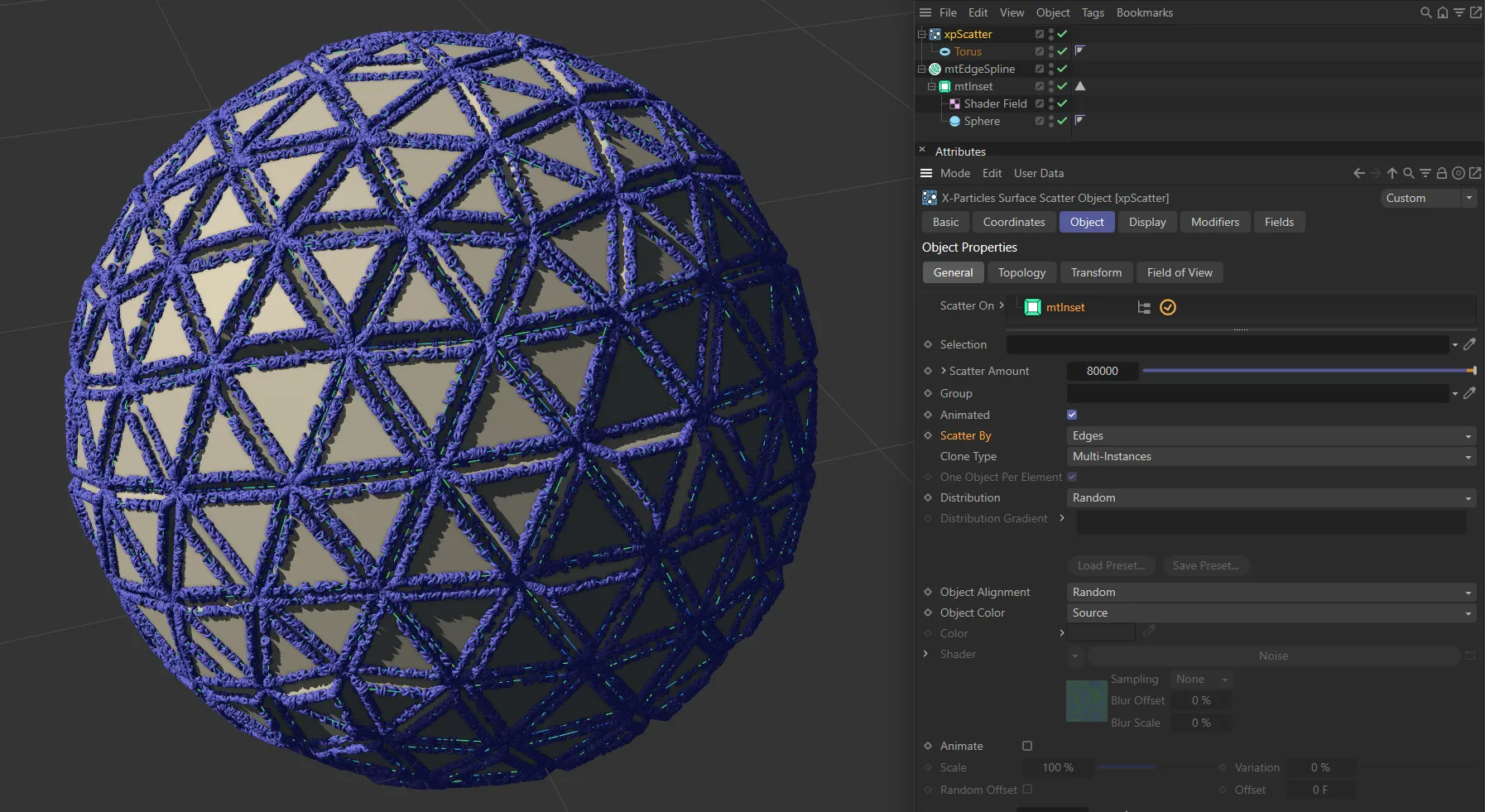1485x812 pixels.
Task: Open the Object Manager search icon
Action: [1425, 12]
